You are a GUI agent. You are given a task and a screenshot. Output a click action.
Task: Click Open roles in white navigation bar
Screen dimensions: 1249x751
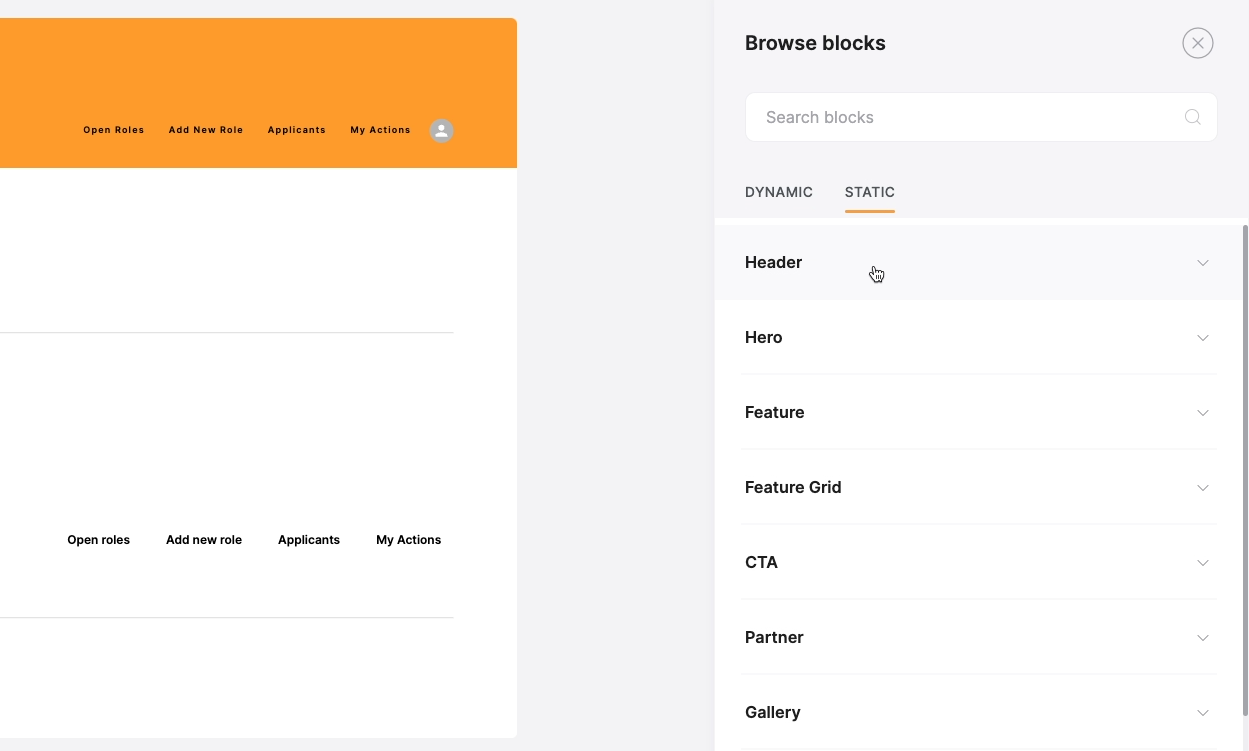pyautogui.click(x=99, y=540)
